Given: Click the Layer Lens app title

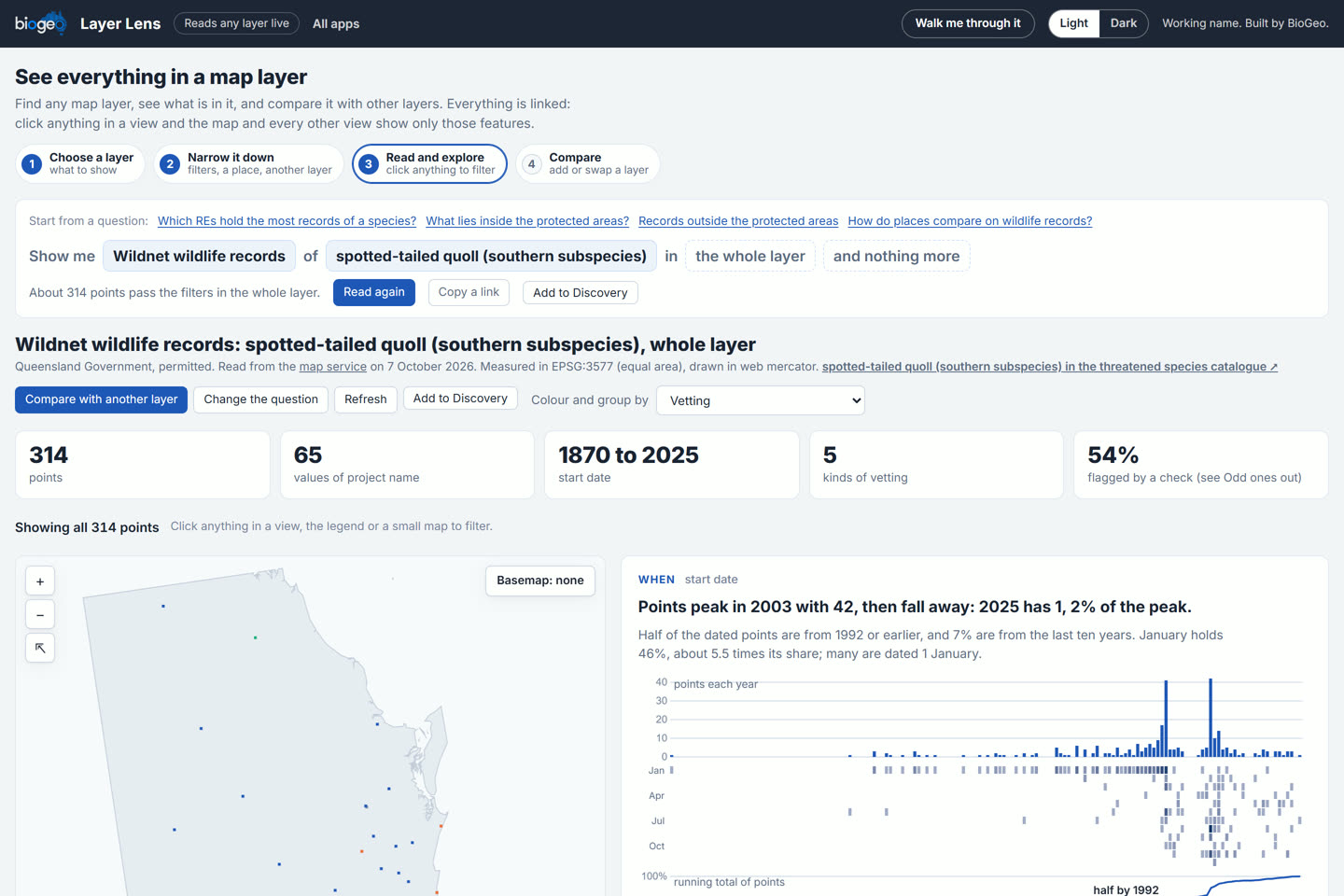Looking at the screenshot, I should pos(120,23).
